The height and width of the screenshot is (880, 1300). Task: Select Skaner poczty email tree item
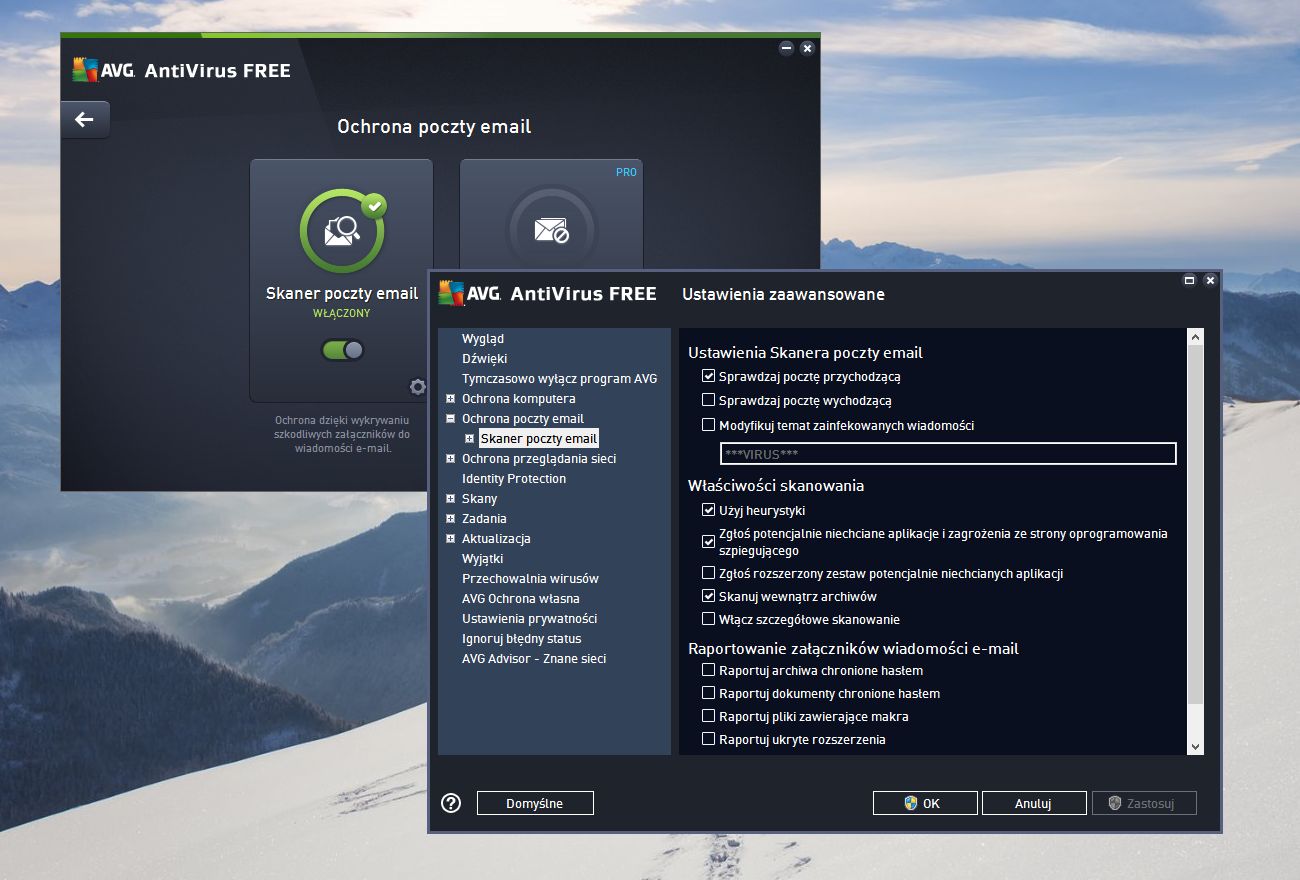(x=539, y=439)
